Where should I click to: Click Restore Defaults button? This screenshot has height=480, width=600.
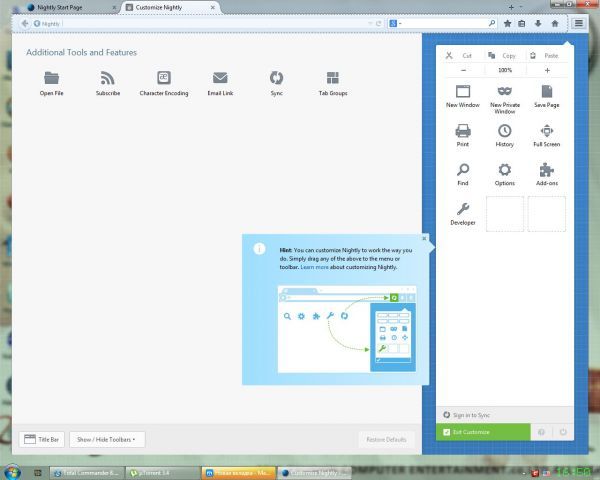tap(386, 439)
